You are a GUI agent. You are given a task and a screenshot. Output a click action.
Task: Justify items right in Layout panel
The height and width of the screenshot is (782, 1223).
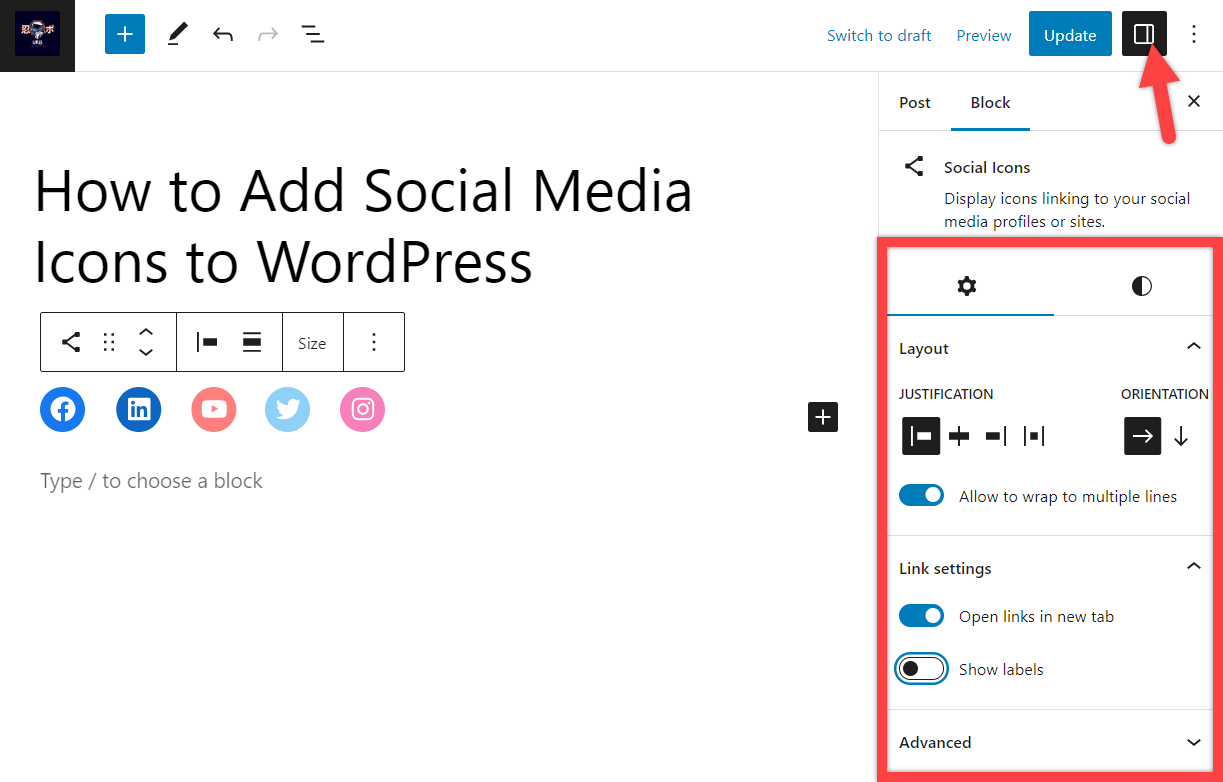[996, 436]
